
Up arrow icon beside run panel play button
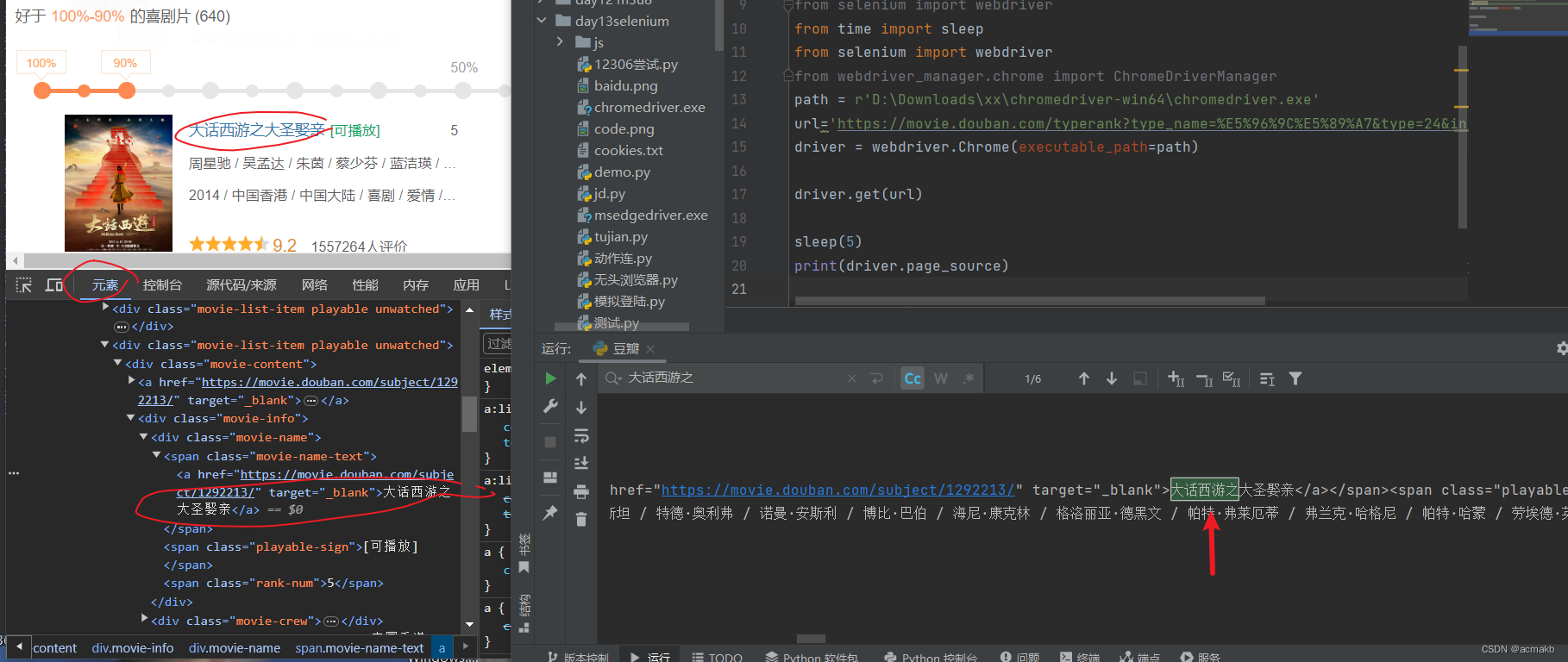point(581,379)
